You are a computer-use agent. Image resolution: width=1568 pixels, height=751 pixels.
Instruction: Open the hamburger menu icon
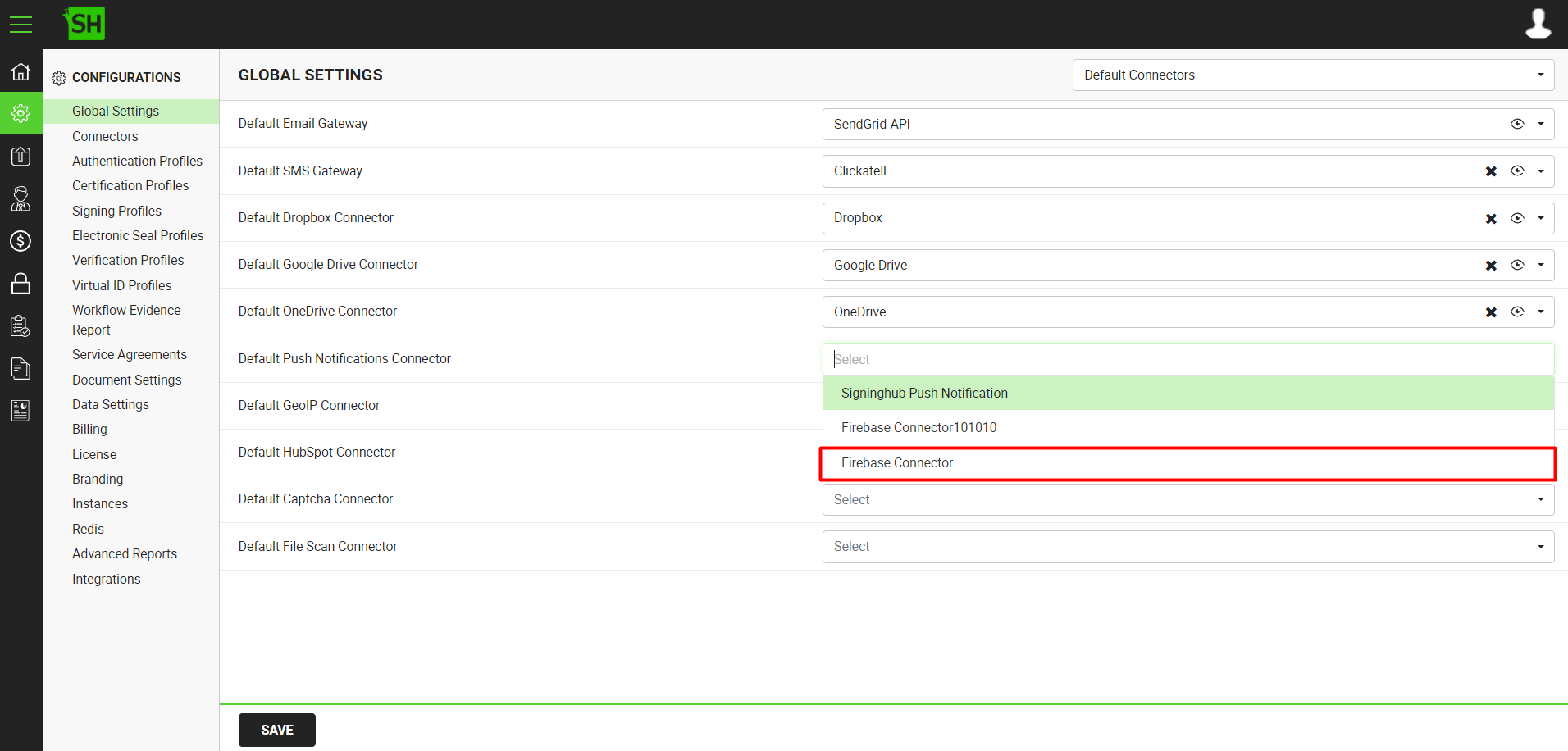21,25
